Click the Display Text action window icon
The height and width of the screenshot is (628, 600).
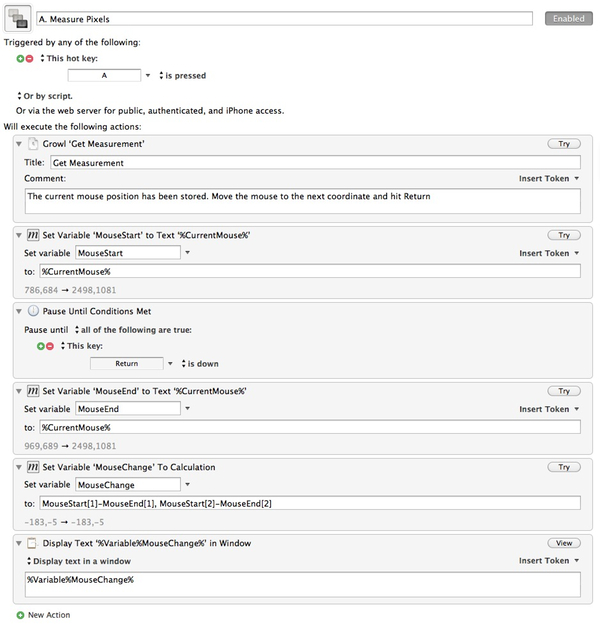pyautogui.click(x=32, y=543)
